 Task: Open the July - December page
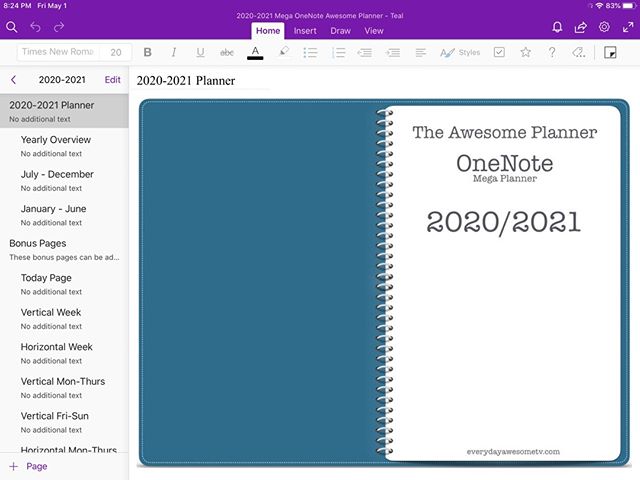point(64,180)
